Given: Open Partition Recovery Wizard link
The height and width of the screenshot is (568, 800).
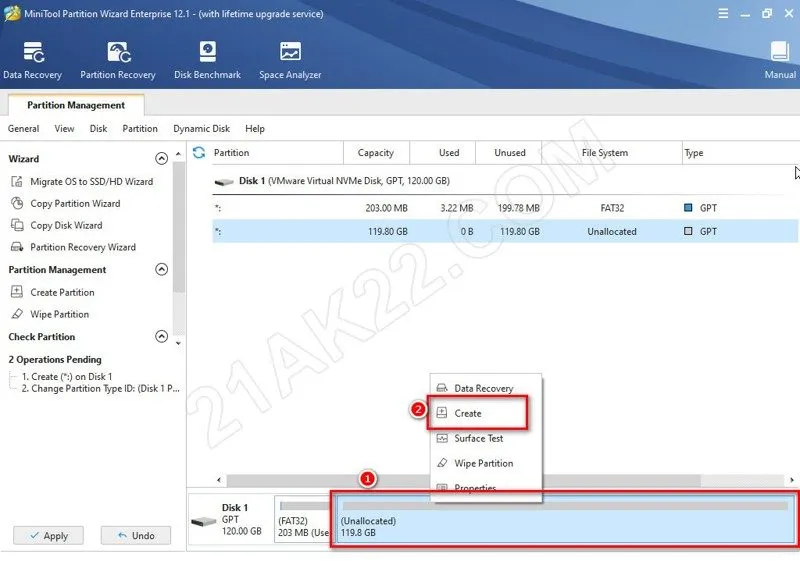Looking at the screenshot, I should (83, 248).
